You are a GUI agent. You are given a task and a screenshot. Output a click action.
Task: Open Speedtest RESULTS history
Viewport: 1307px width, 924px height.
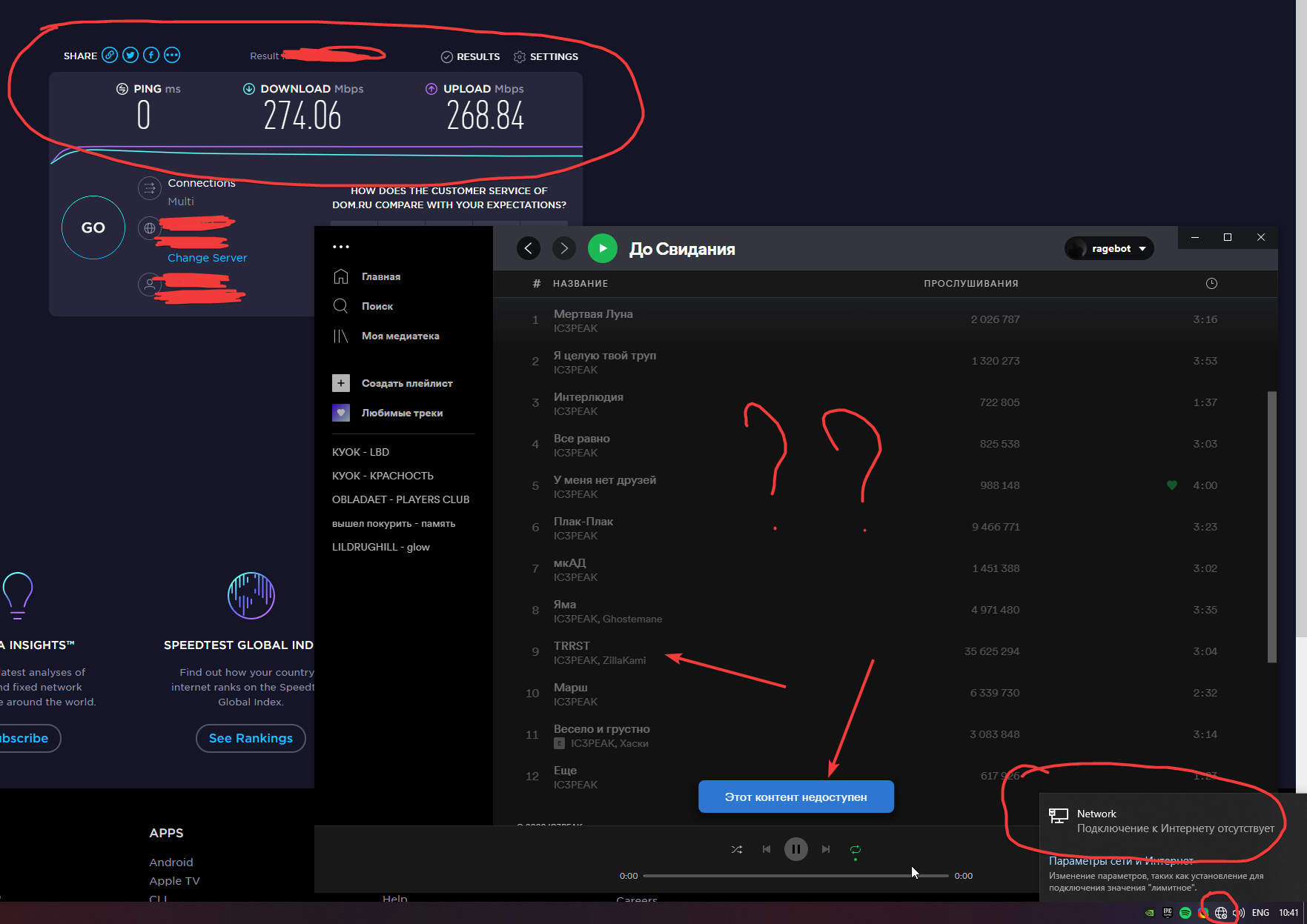coord(471,56)
